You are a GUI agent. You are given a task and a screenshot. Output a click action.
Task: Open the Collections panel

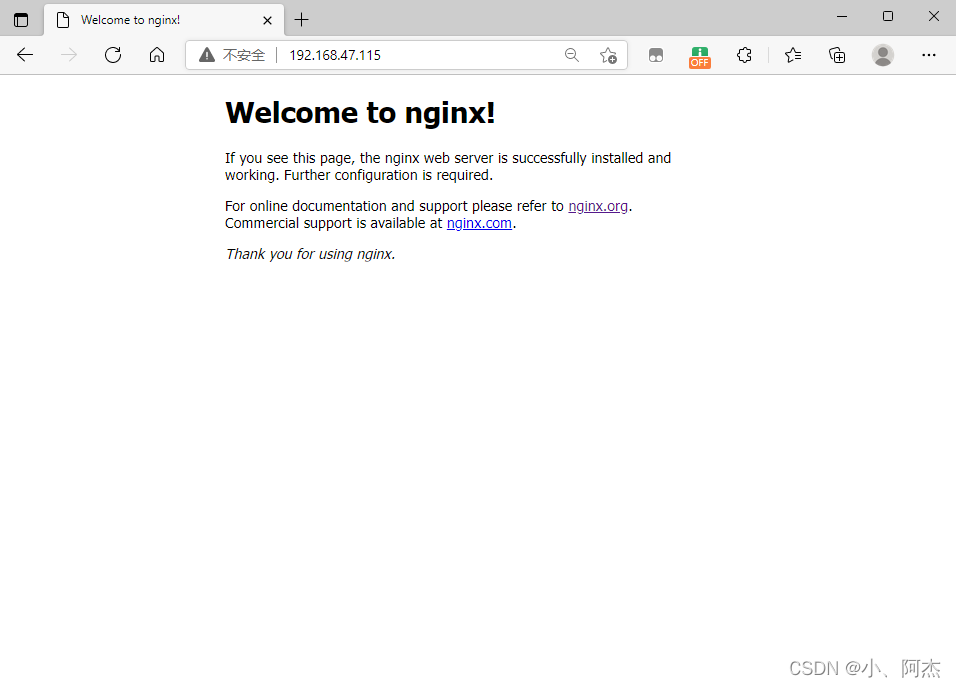click(x=837, y=55)
